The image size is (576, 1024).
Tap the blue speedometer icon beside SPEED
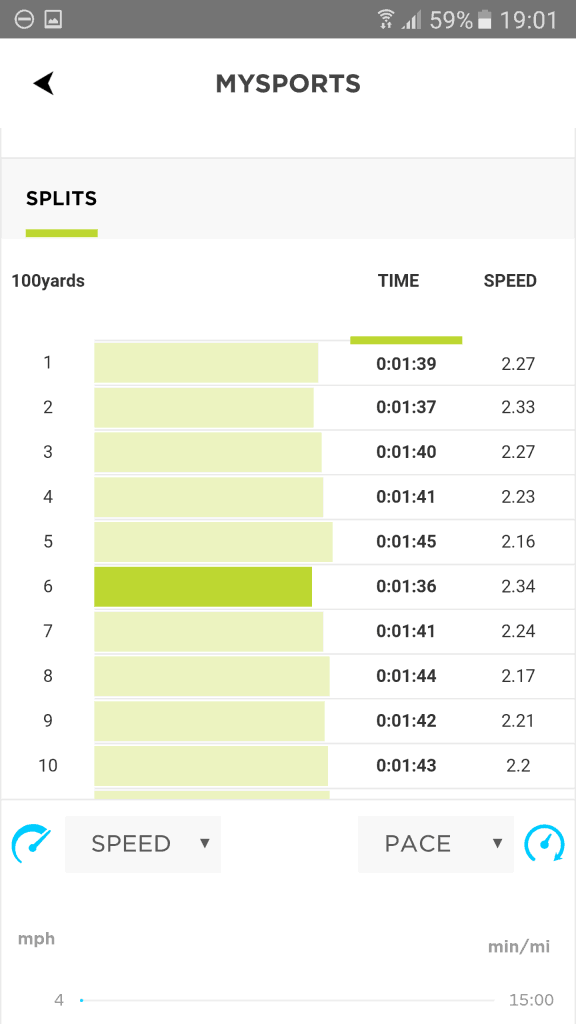31,844
